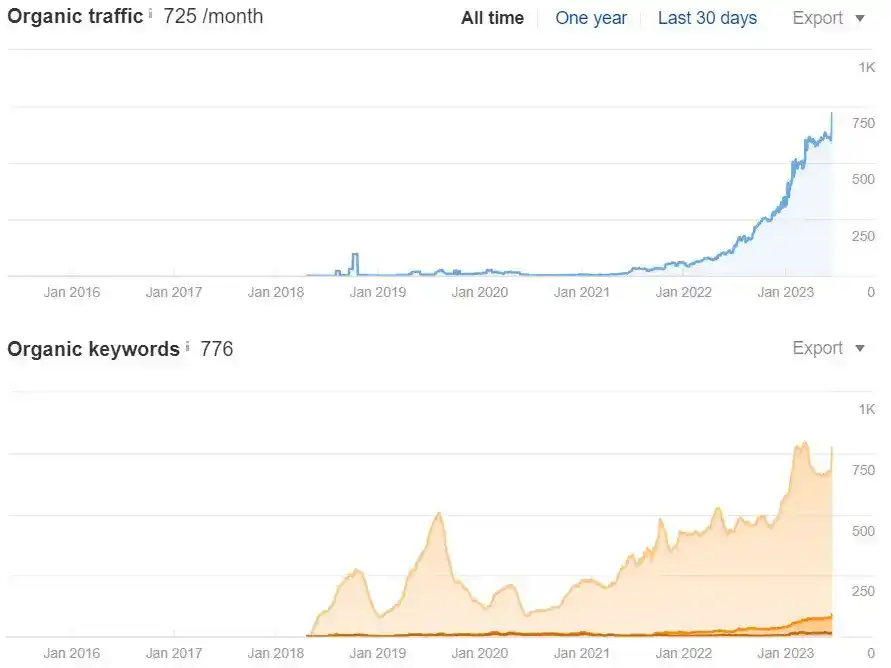
Task: Click the Organic keywords heading
Action: (94, 349)
